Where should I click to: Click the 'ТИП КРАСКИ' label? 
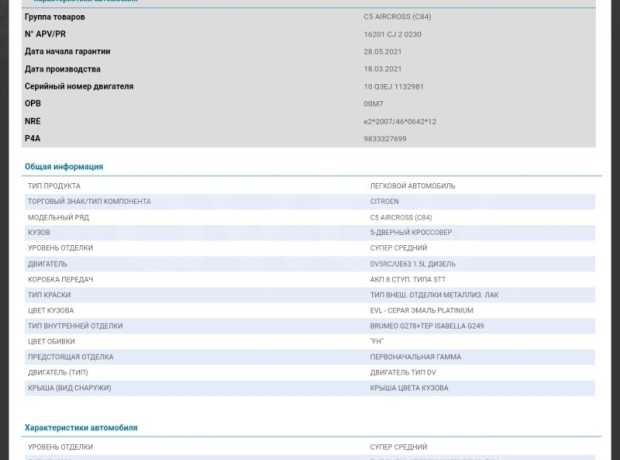coord(49,295)
